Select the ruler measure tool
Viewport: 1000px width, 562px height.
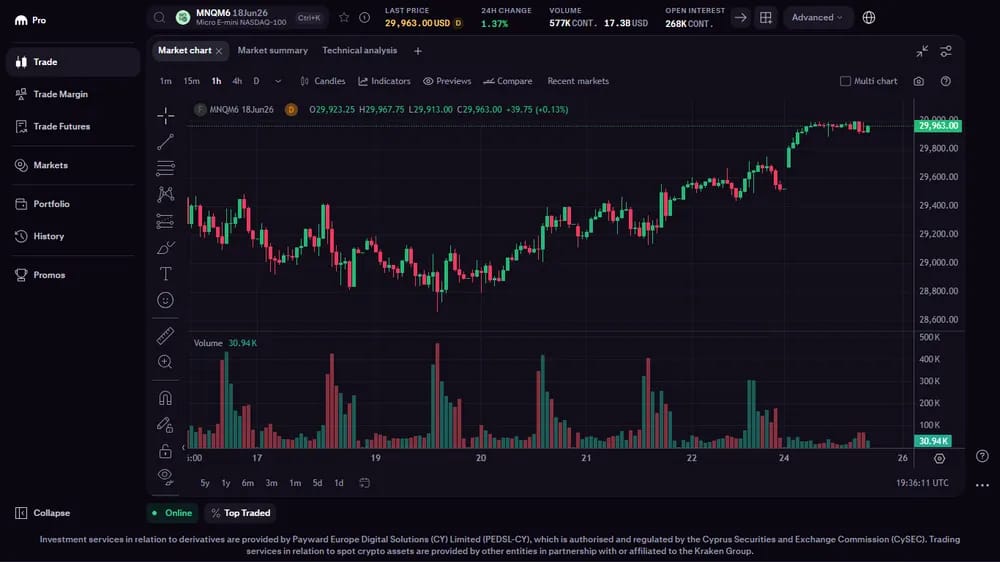165,336
